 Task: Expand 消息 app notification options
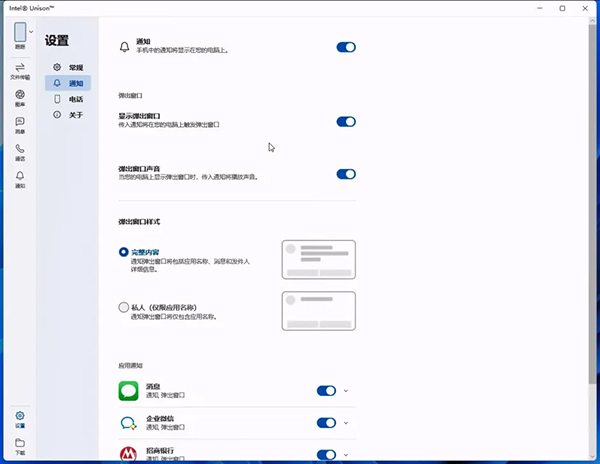[x=346, y=391]
